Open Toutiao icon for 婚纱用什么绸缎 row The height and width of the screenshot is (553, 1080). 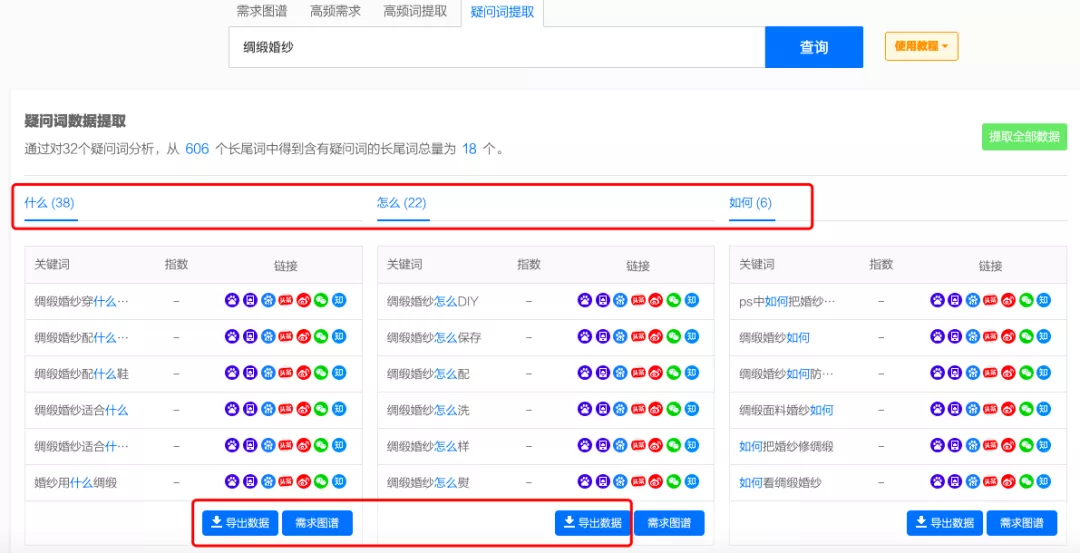285,482
